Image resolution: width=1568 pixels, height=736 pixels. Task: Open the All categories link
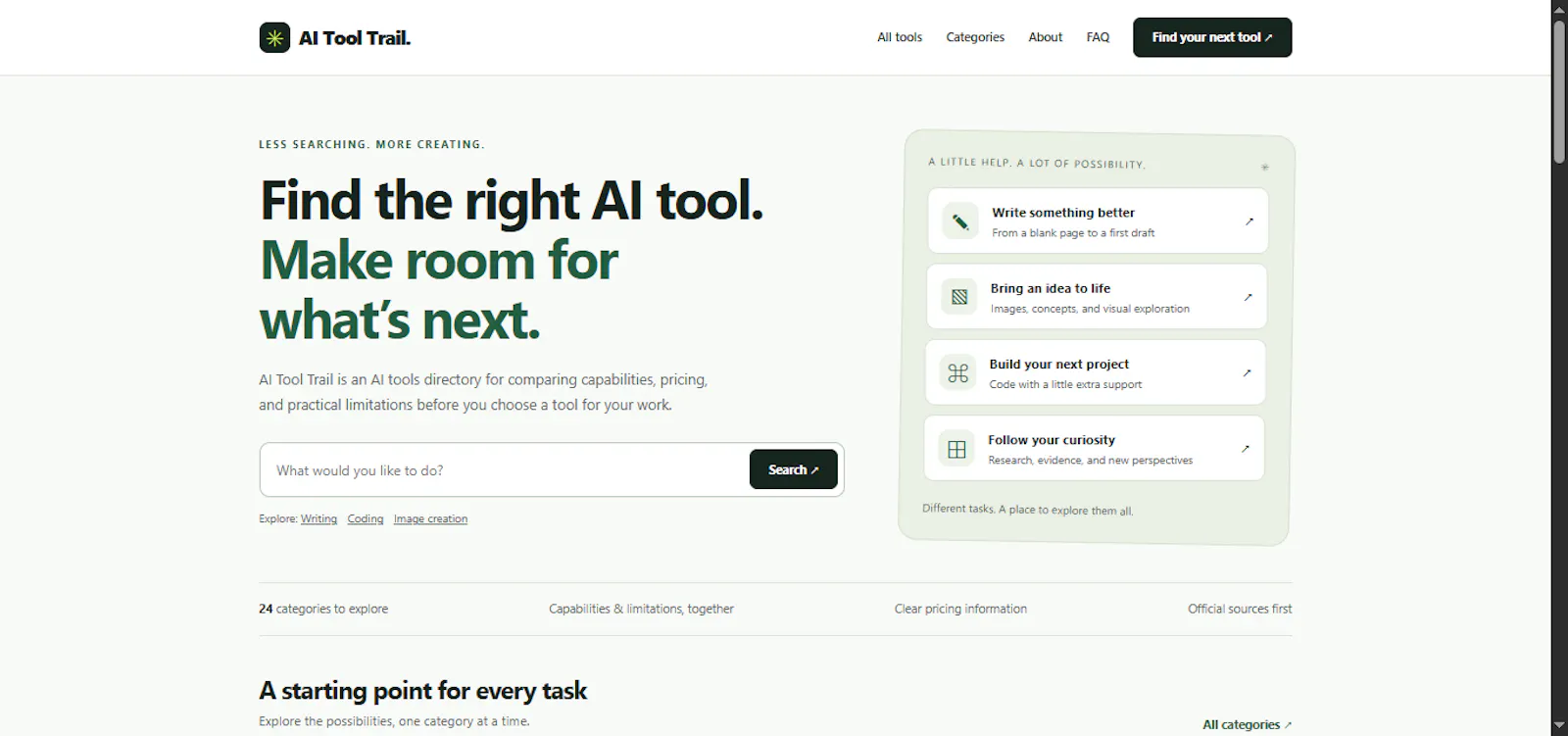pyautogui.click(x=1247, y=724)
